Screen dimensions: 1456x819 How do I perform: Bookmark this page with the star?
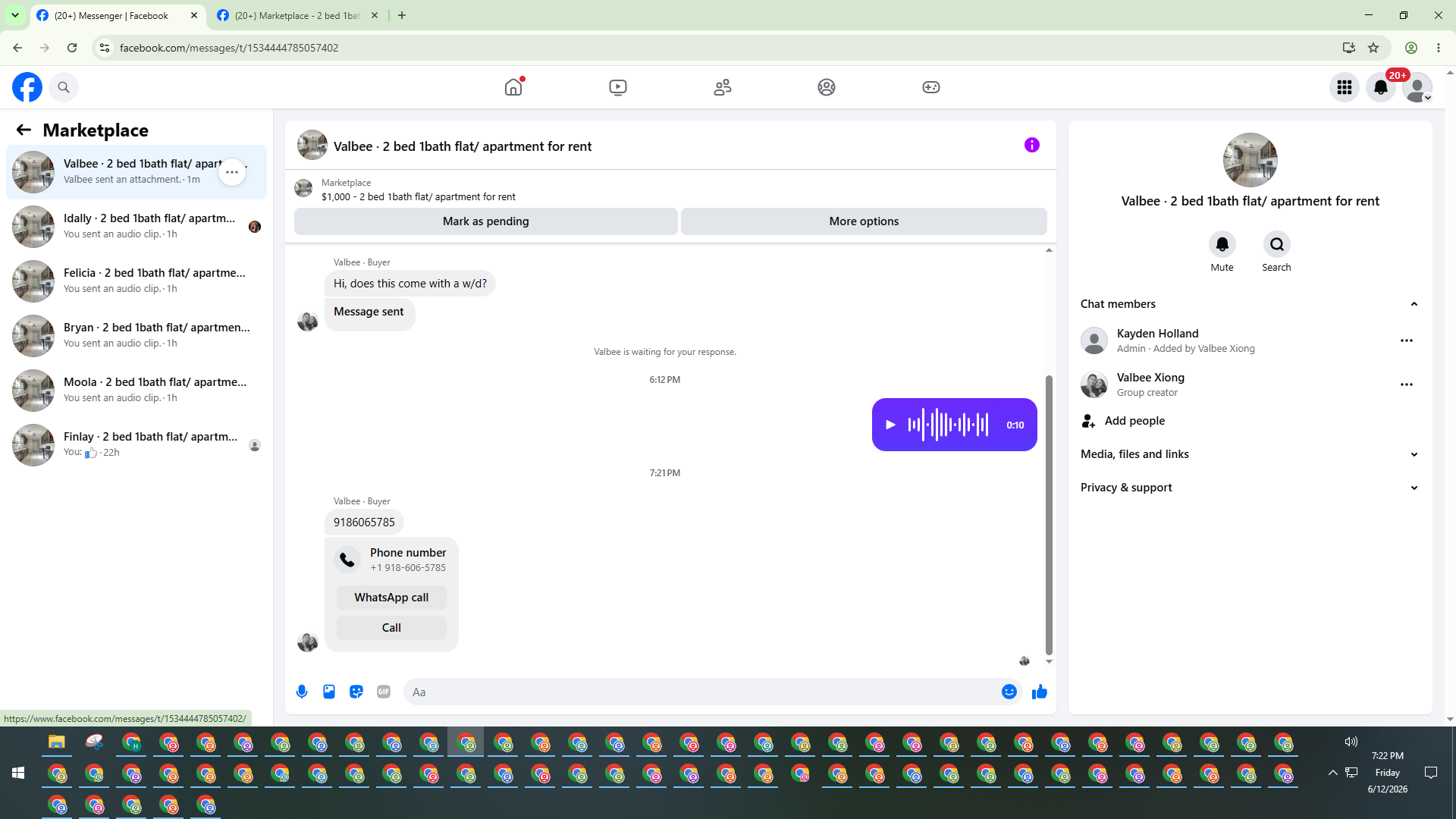tap(1373, 48)
